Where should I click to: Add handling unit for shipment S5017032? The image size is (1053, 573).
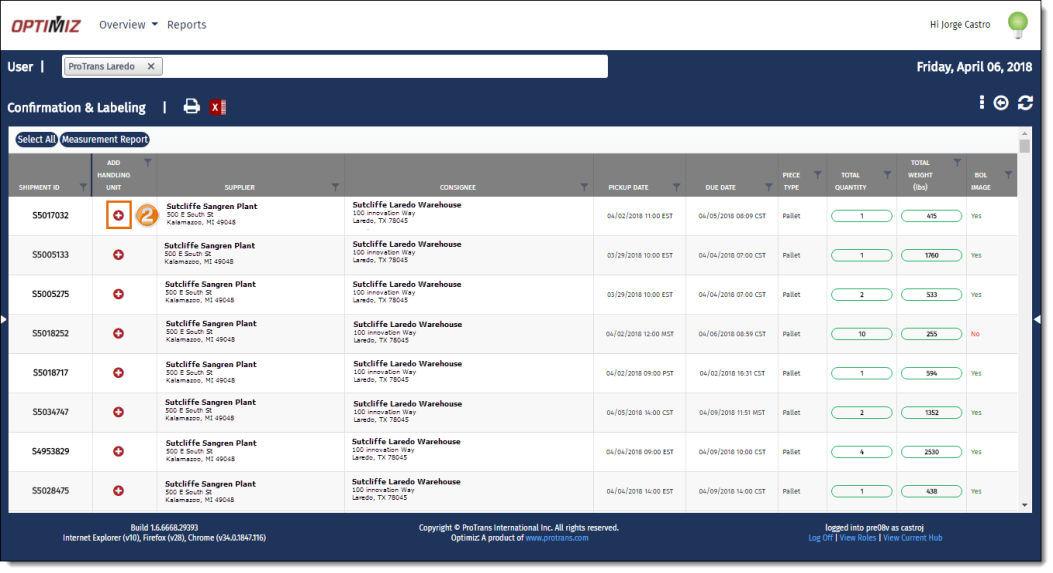(x=118, y=215)
